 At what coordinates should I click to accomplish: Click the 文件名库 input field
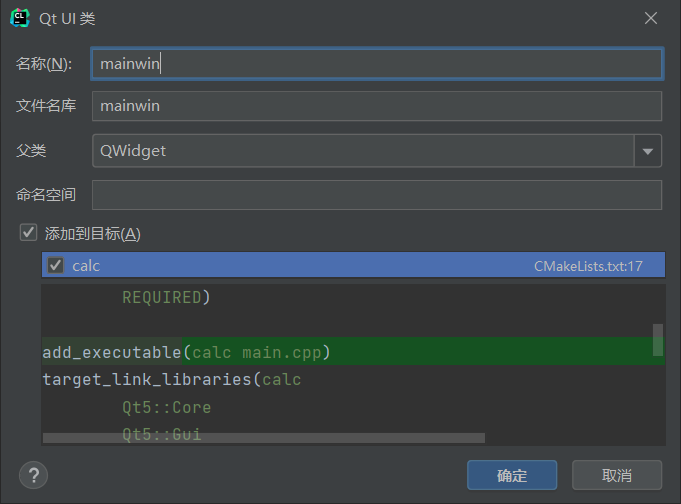point(377,106)
